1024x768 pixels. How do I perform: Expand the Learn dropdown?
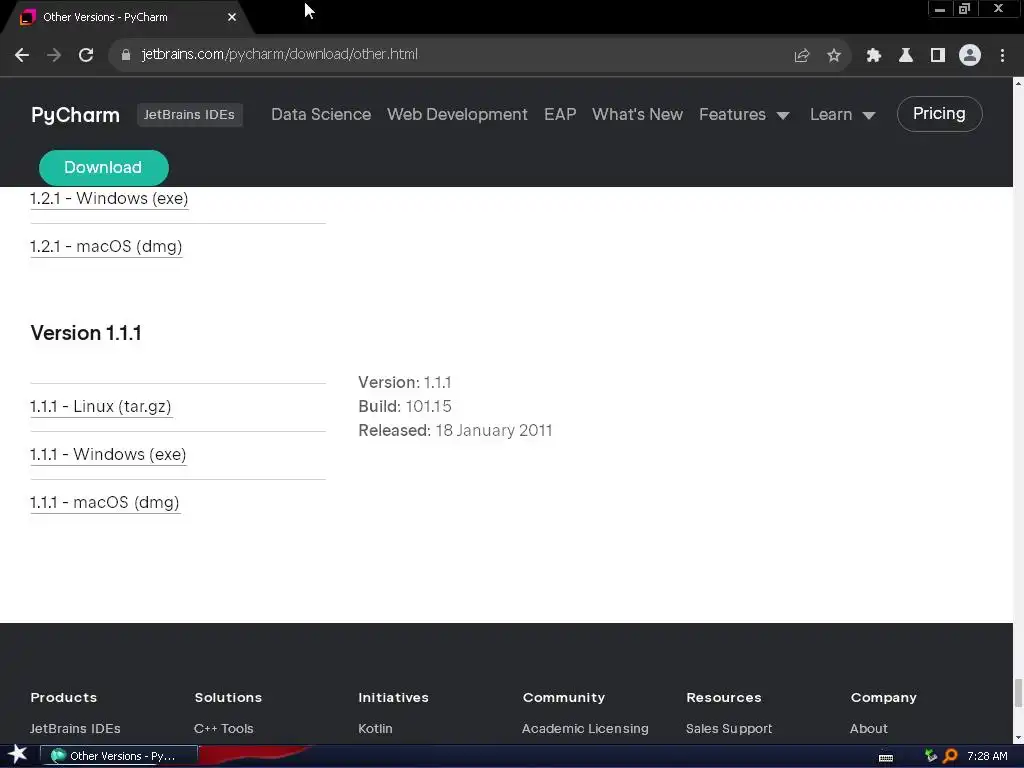842,114
